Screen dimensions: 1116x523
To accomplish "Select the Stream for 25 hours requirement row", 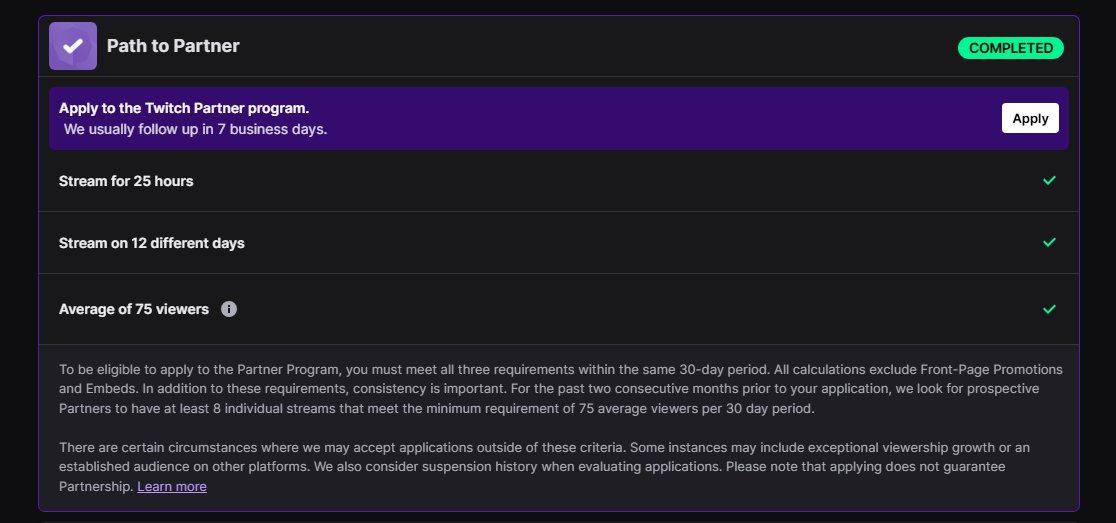I will pos(559,181).
